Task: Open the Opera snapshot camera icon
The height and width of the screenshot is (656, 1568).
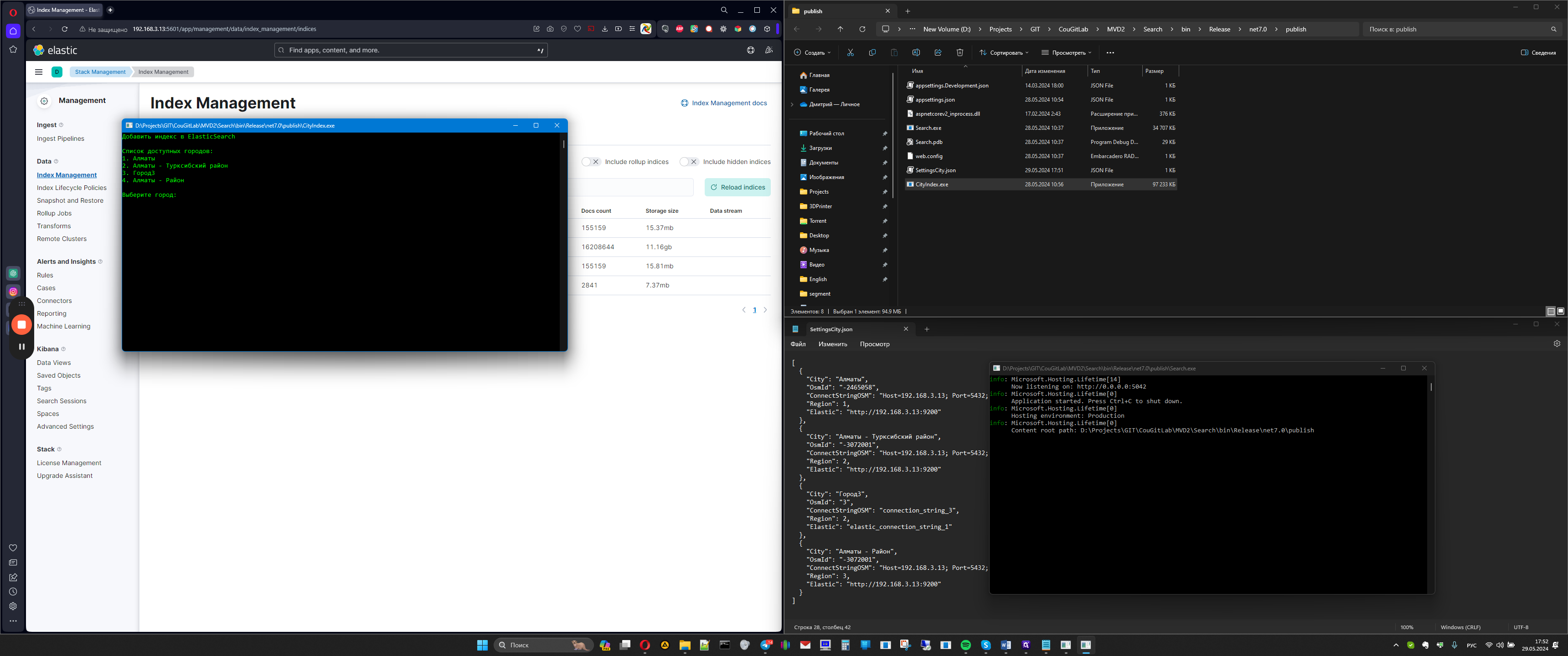Action: (x=550, y=29)
